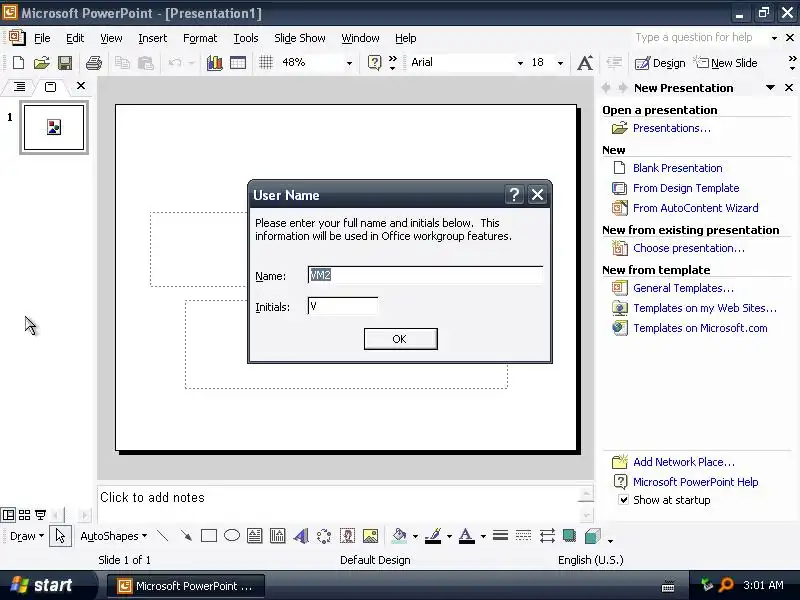Click the Initials input field

pos(343,306)
